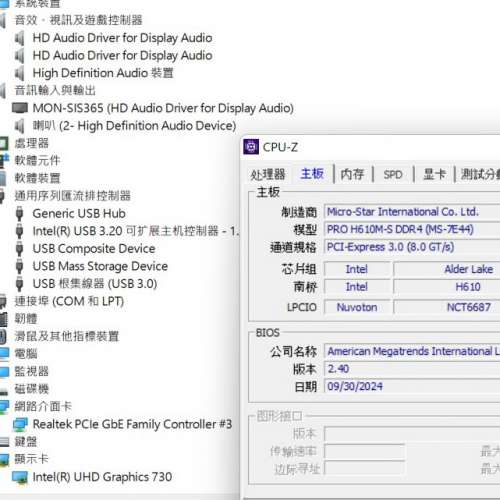Click the Alder Lake chipset field

click(447, 269)
